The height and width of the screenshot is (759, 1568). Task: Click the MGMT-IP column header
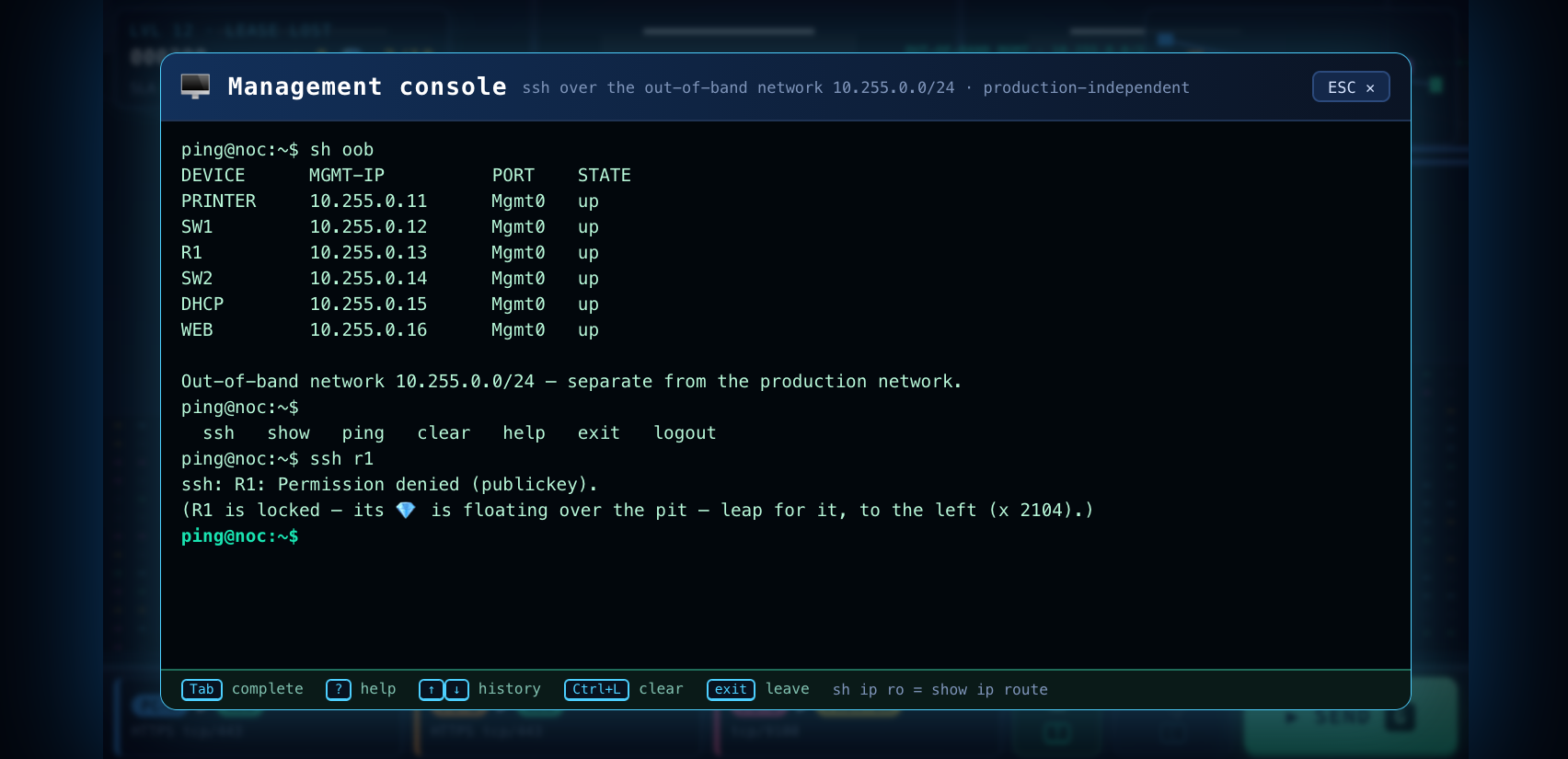tap(347, 175)
